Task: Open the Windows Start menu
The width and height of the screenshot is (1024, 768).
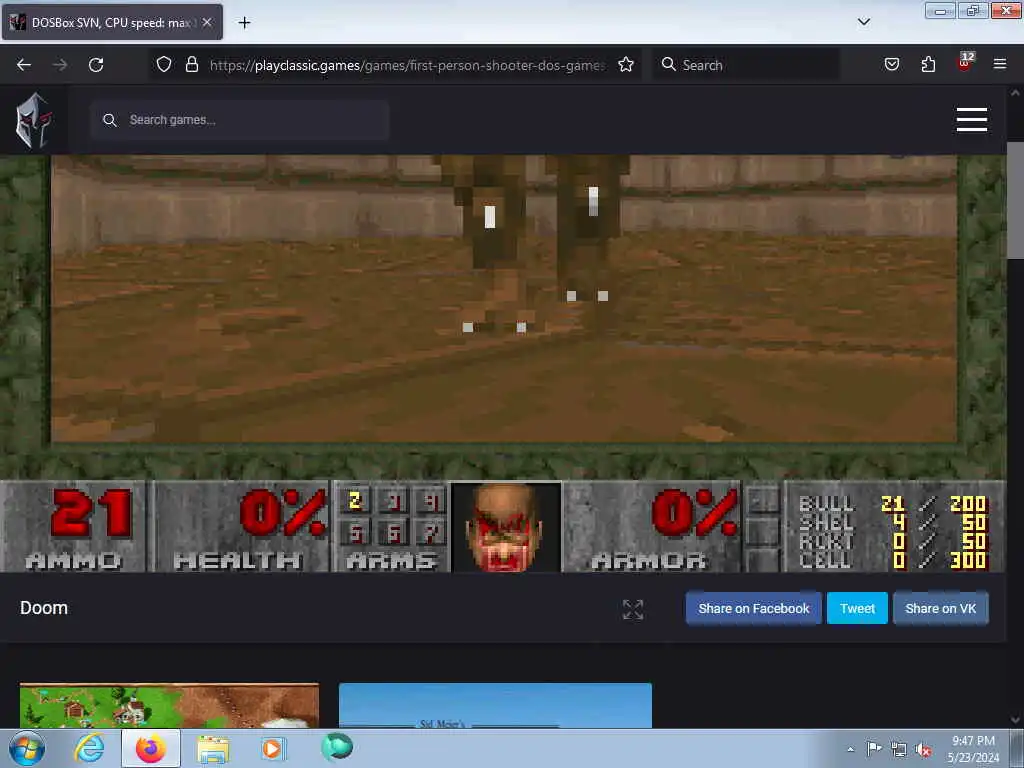Action: (26, 748)
